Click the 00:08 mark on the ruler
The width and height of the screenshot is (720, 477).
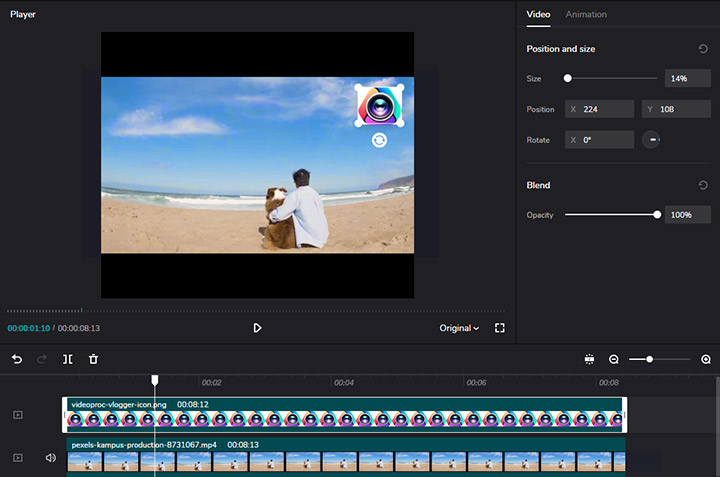608,382
